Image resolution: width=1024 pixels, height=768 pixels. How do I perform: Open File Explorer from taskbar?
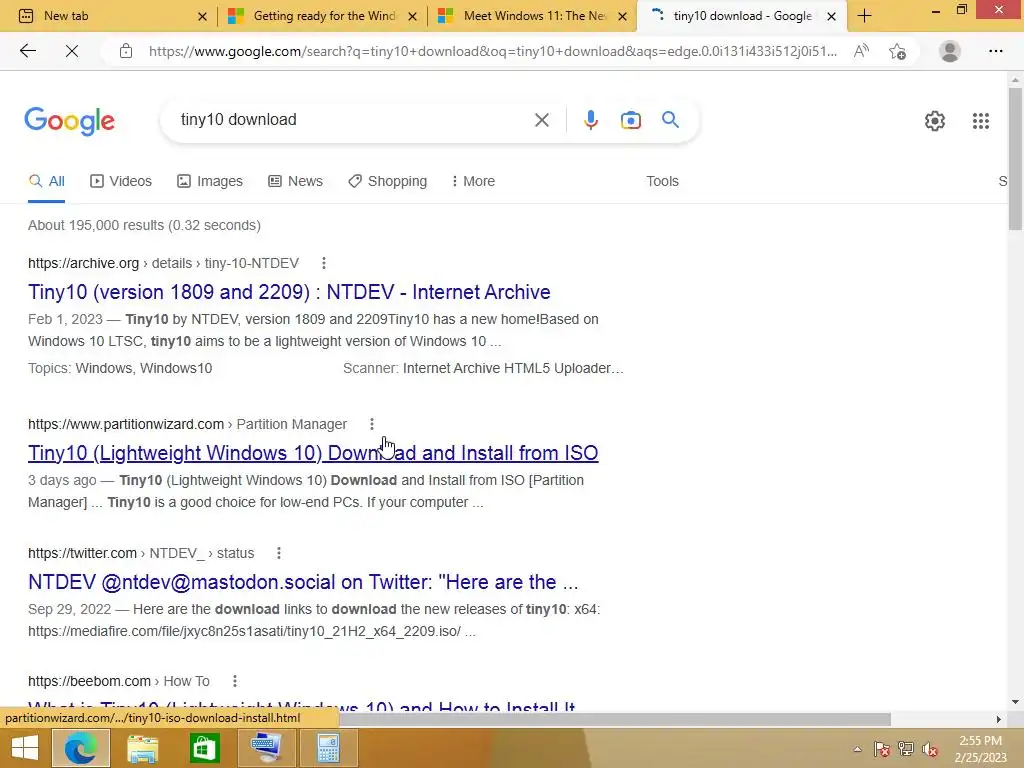pyautogui.click(x=142, y=748)
